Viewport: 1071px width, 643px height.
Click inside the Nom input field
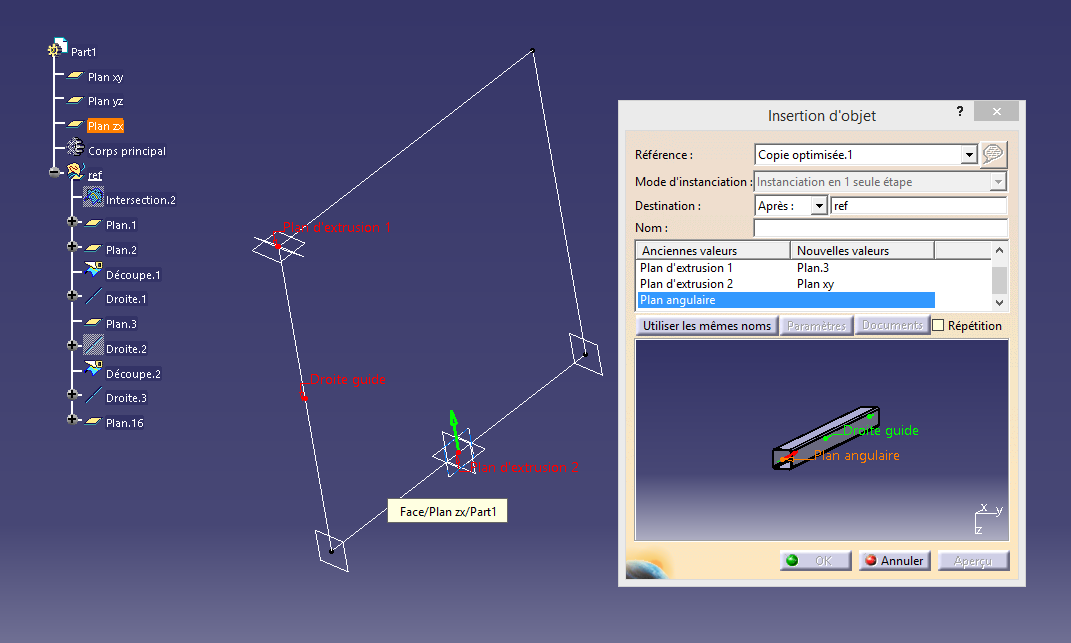pyautogui.click(x=880, y=227)
